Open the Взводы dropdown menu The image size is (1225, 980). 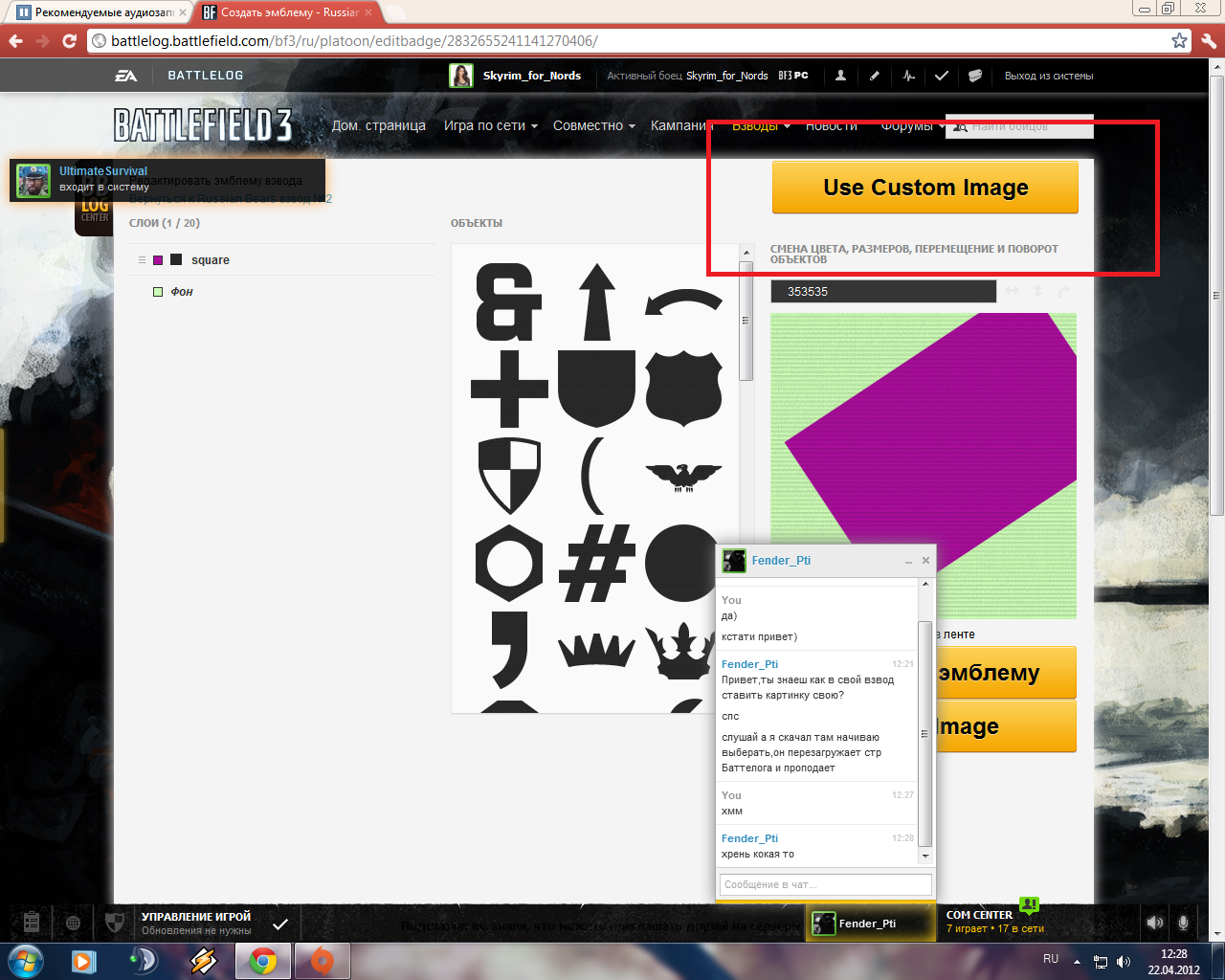(761, 125)
